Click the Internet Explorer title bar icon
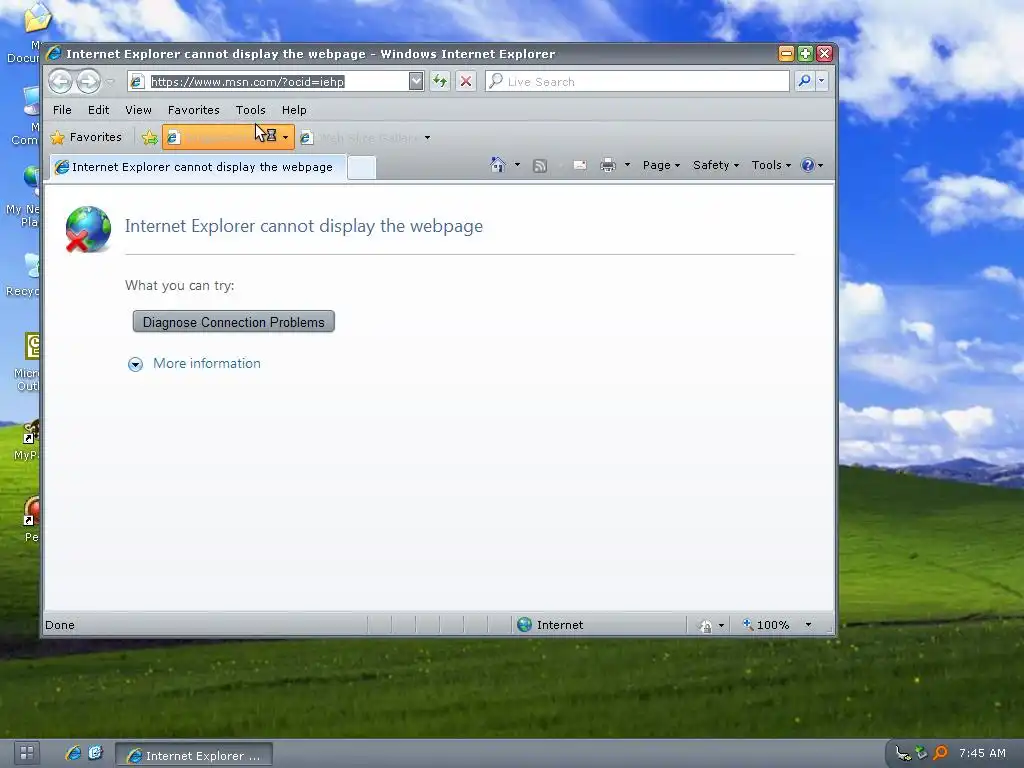 click(54, 54)
